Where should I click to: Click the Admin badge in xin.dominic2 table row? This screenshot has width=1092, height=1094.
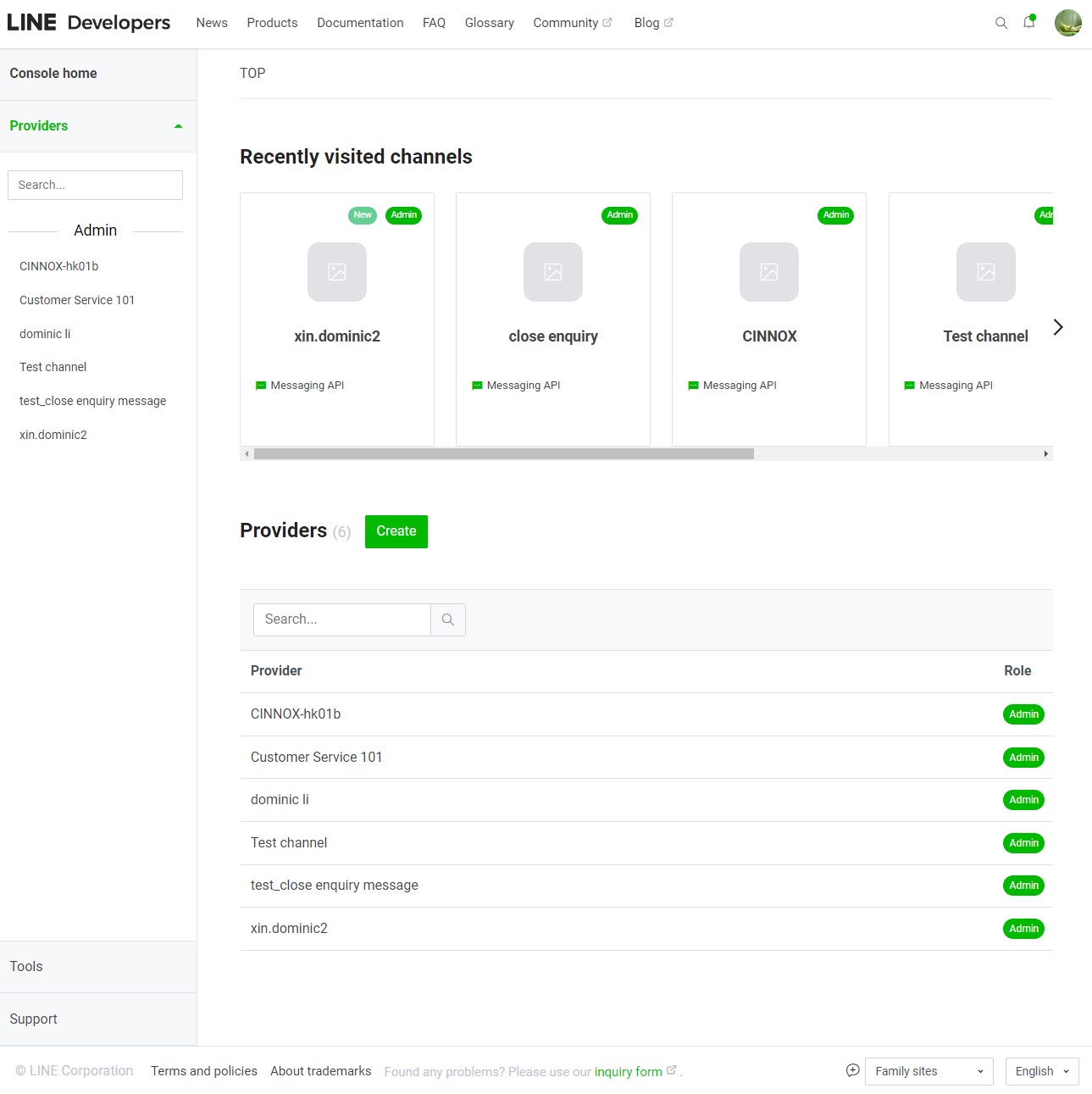1023,929
